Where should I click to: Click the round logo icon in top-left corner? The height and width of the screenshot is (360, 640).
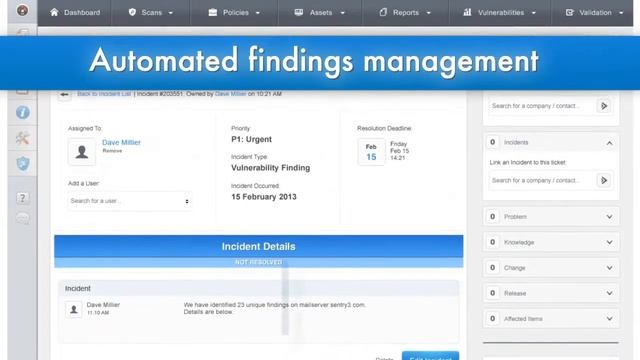(x=22, y=10)
